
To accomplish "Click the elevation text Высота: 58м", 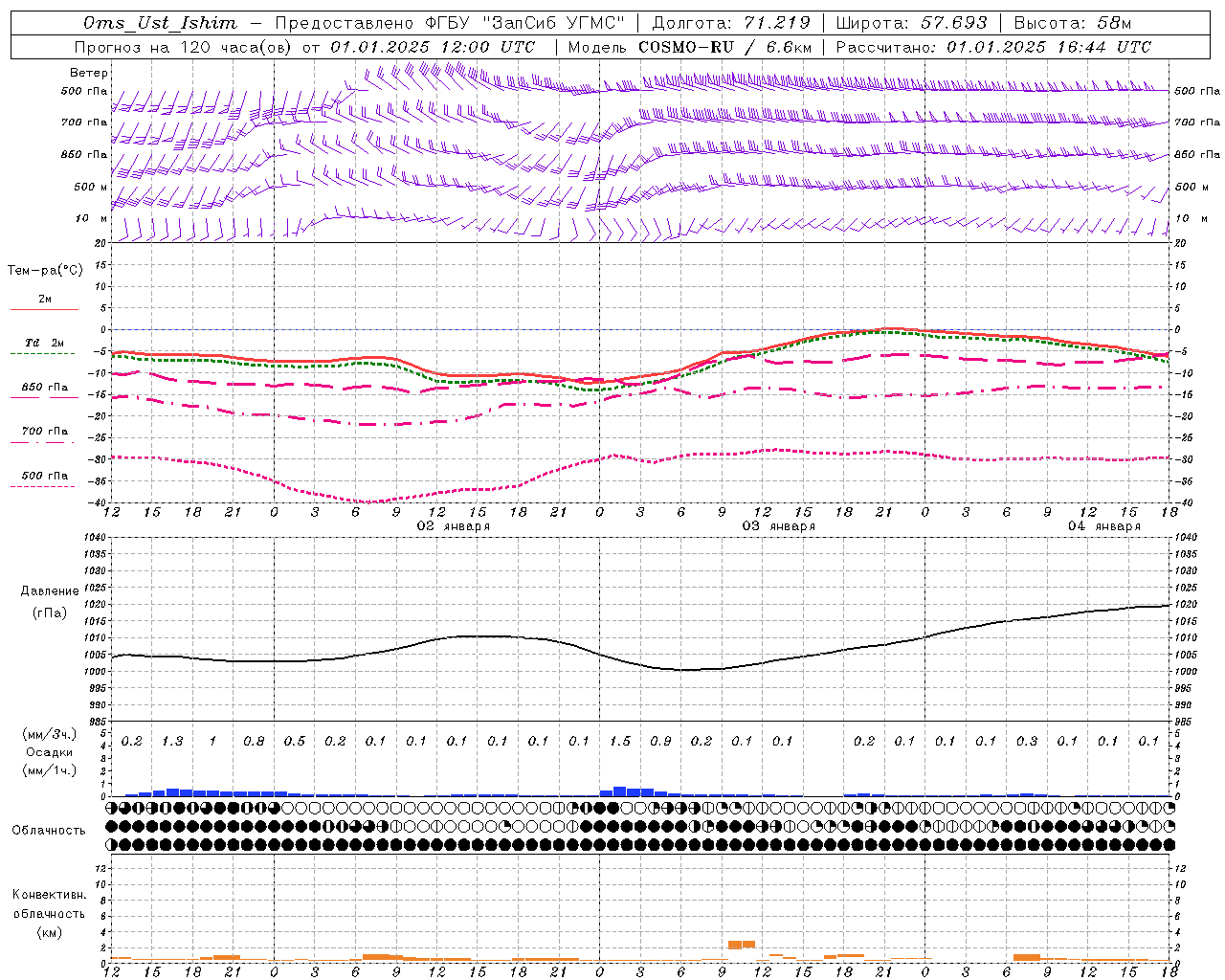I will (1073, 23).
